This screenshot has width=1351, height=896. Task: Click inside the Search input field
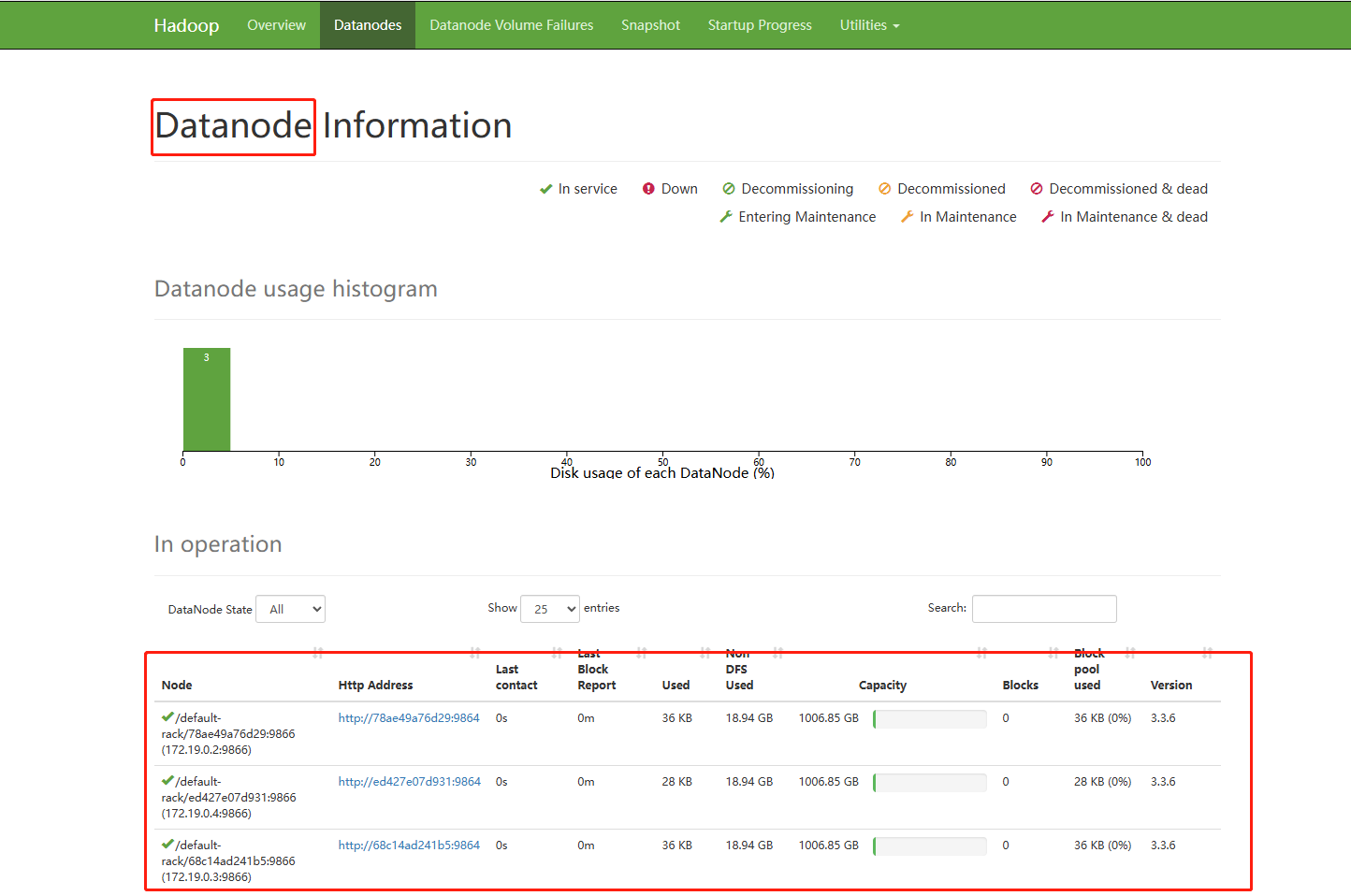click(1043, 609)
